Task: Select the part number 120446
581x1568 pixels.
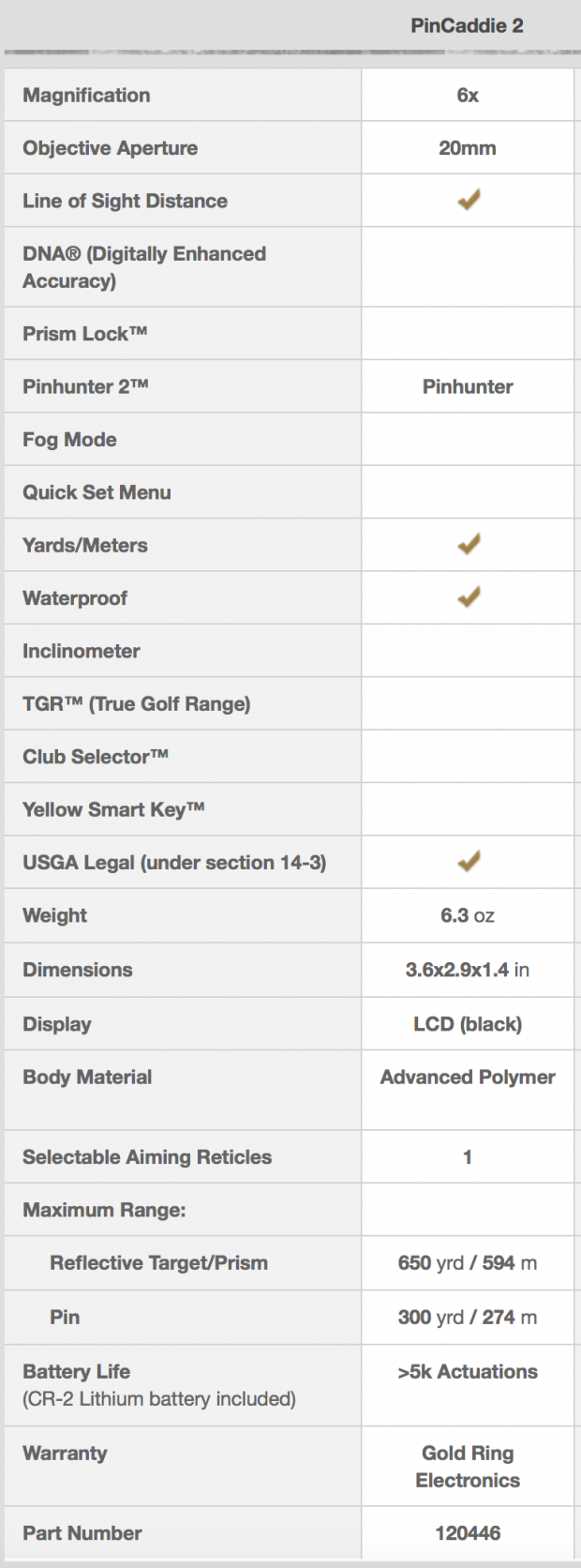Action: point(468,1533)
